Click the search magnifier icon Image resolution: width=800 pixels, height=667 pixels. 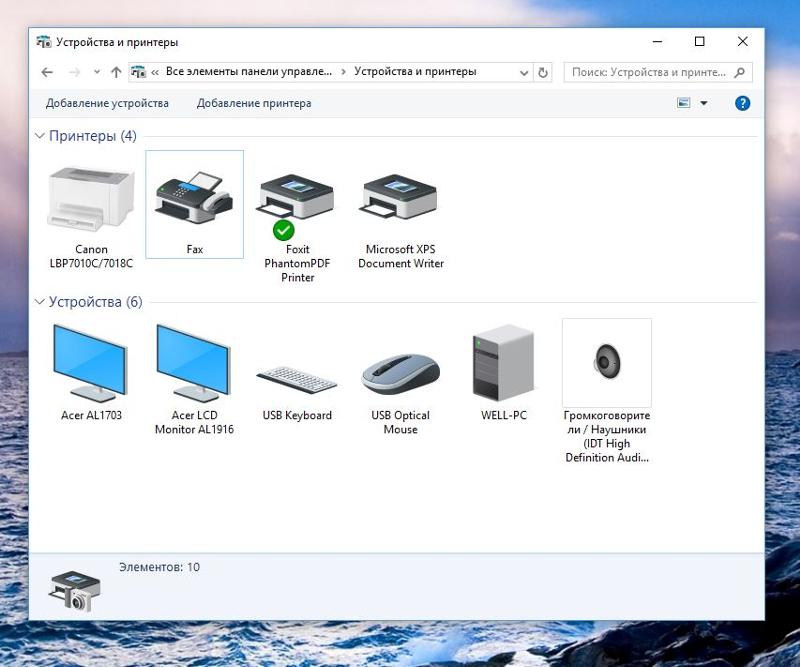pyautogui.click(x=739, y=72)
